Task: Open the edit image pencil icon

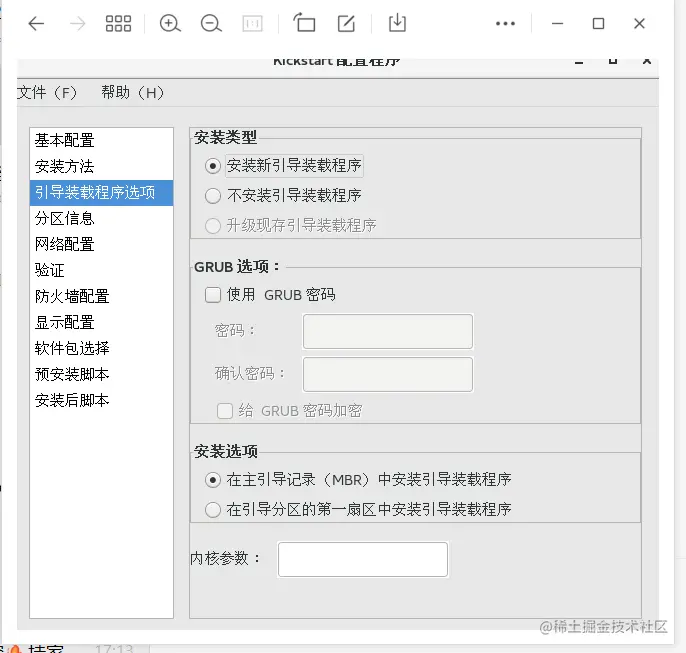Action: (x=346, y=23)
